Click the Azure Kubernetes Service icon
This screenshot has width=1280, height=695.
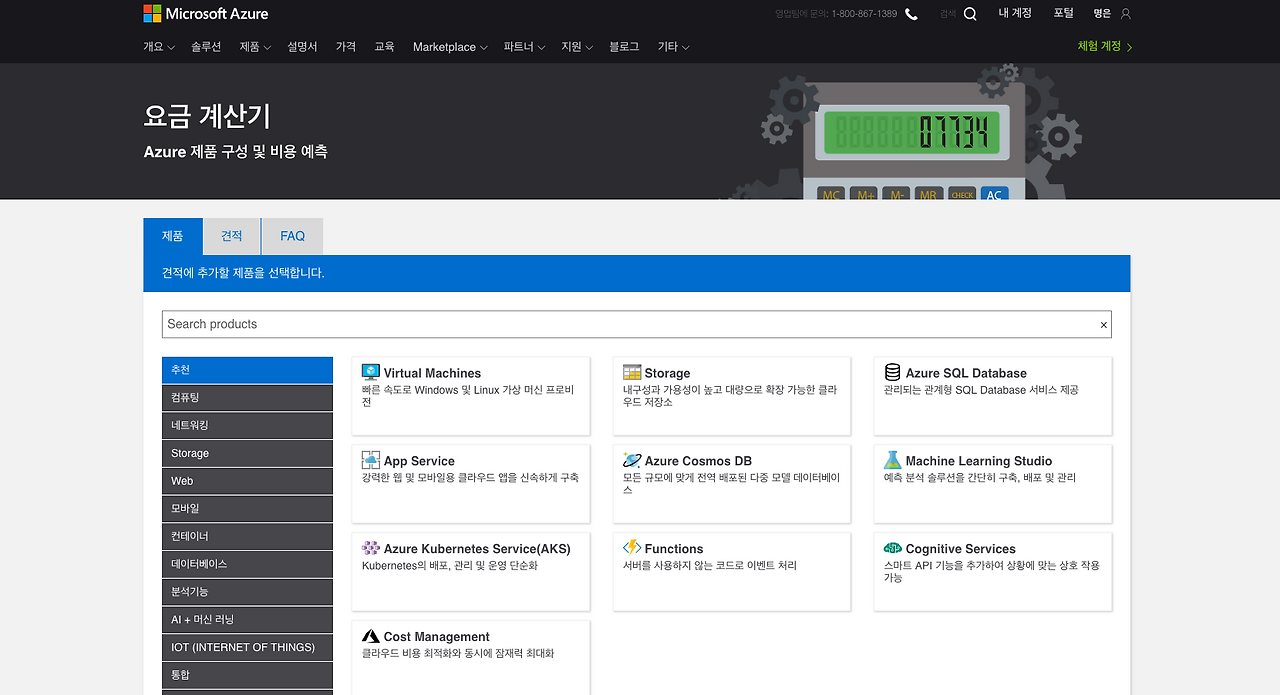click(371, 548)
